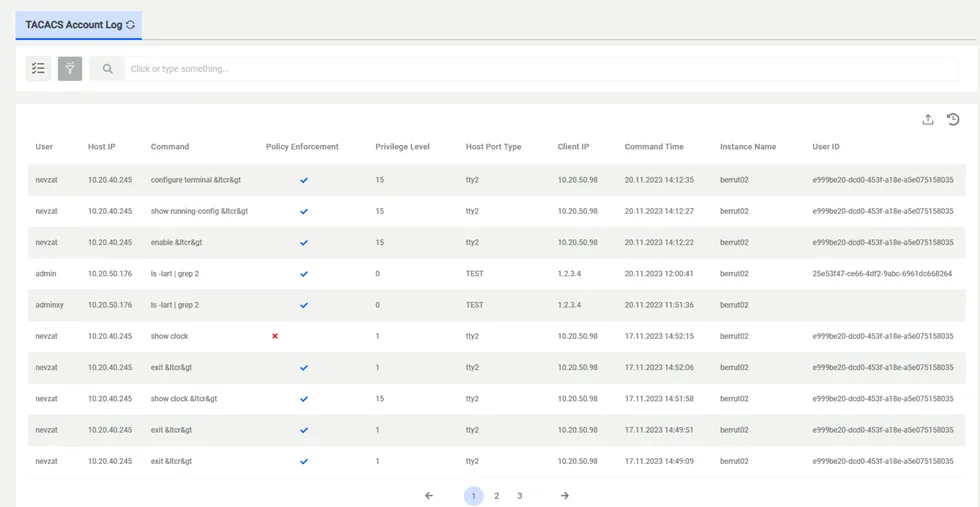
Task: Click checkmark in configure terminal row
Action: click(304, 180)
